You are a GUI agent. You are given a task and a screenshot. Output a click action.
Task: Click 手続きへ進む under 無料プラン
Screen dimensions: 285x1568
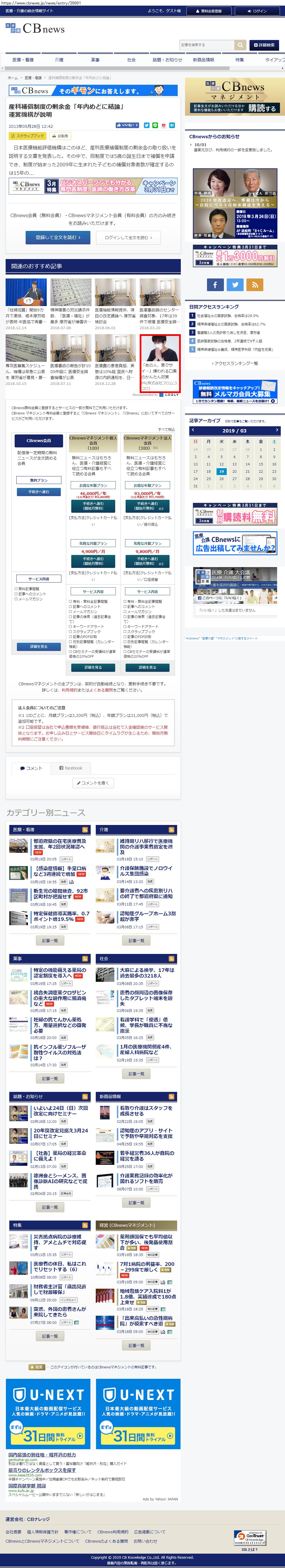coord(38,492)
